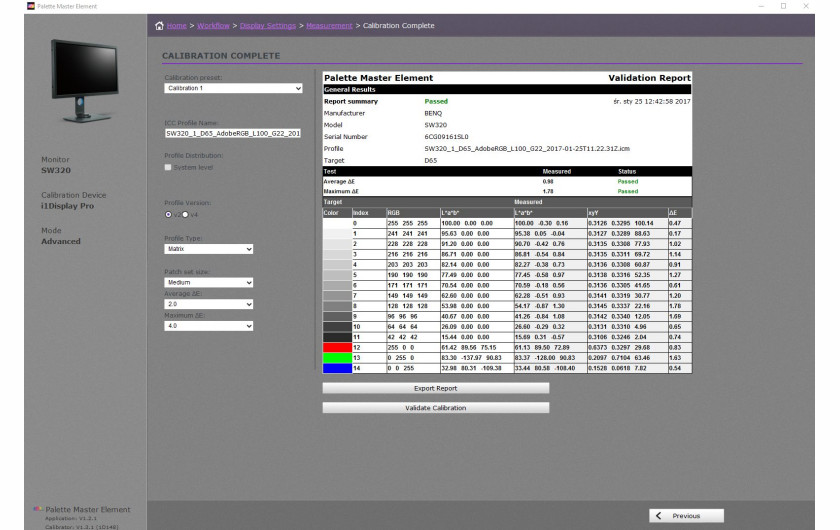Screen dimensions: 840x530
Task: Go to Home in the breadcrumb
Action: [176, 25]
